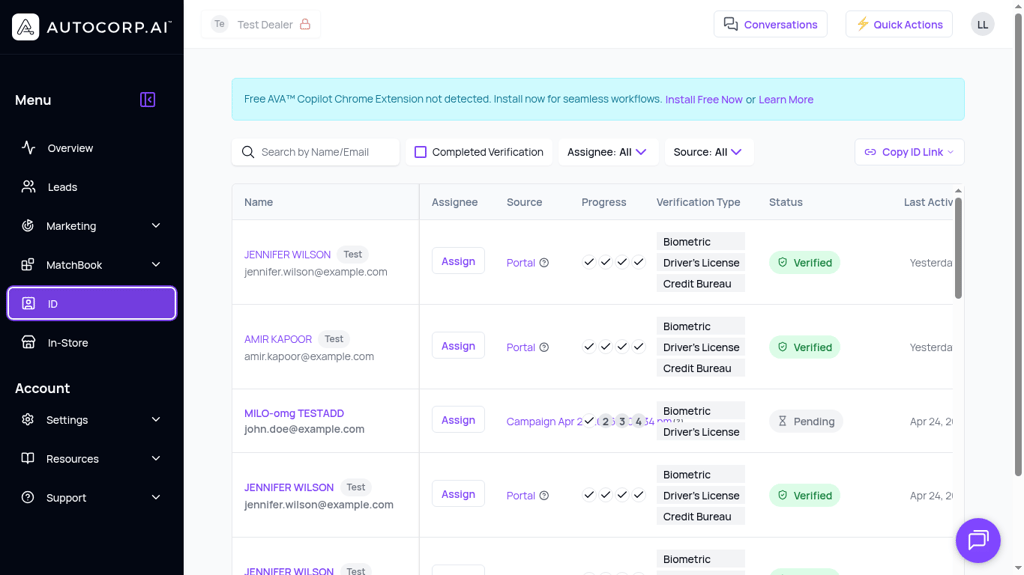This screenshot has height=575, width=1024.
Task: Open the MILO-omg TESTADD name link
Action: 294,413
